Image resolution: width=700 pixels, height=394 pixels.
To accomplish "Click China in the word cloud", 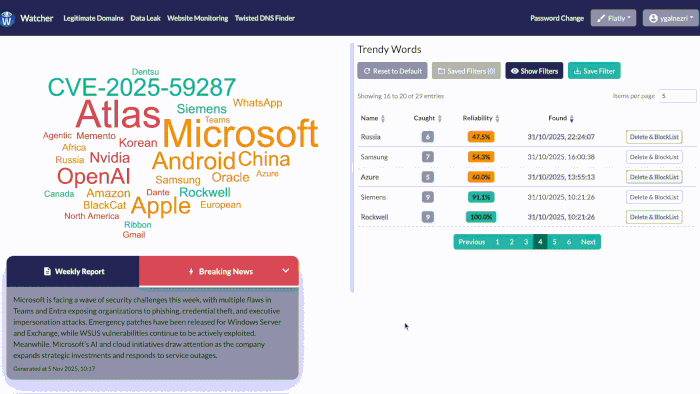I will point(264,159).
